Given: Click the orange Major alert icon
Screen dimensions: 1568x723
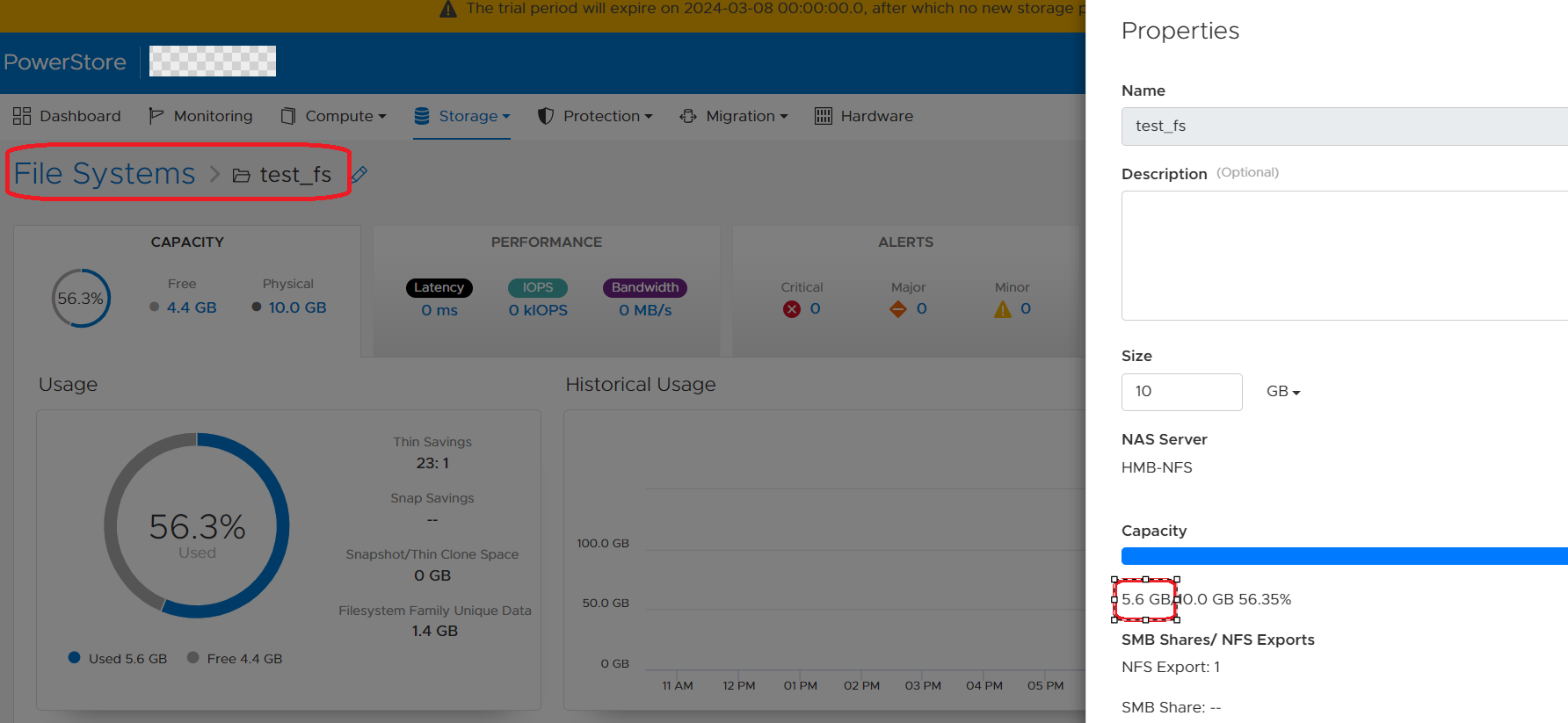Looking at the screenshot, I should 897,309.
